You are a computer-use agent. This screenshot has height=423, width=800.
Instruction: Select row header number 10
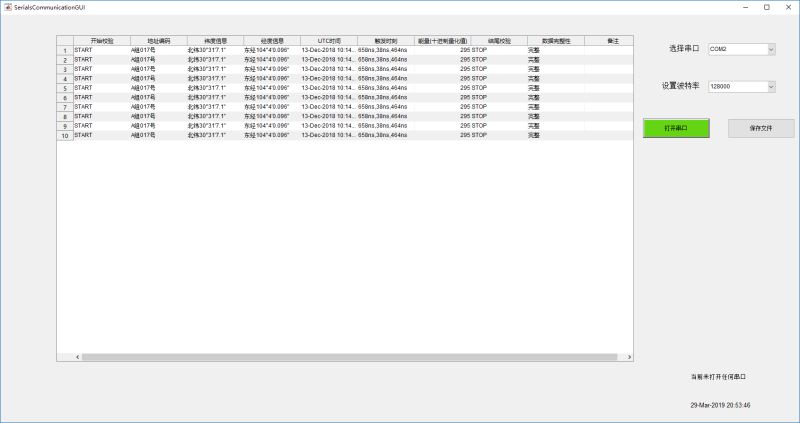pos(65,135)
